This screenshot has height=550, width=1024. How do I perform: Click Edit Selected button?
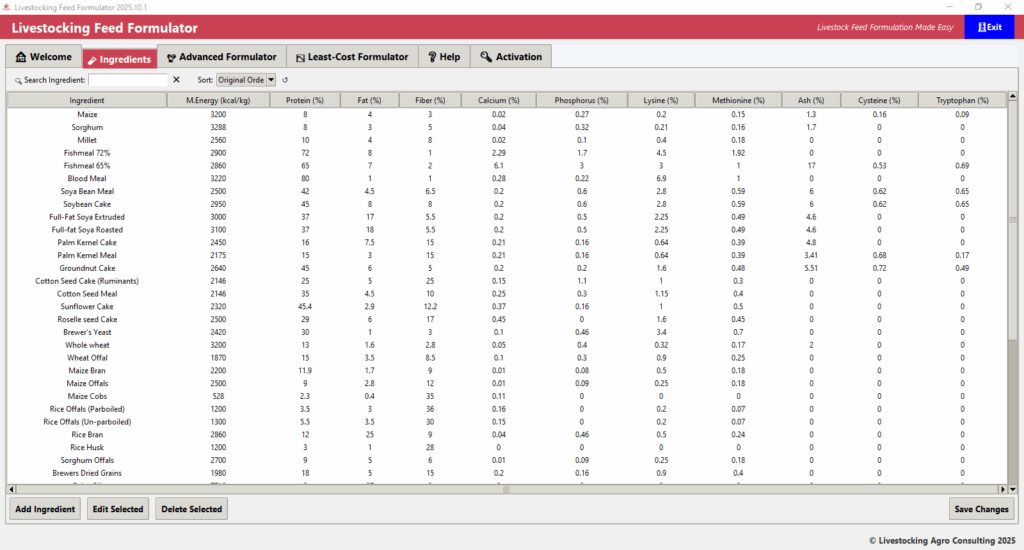(118, 509)
